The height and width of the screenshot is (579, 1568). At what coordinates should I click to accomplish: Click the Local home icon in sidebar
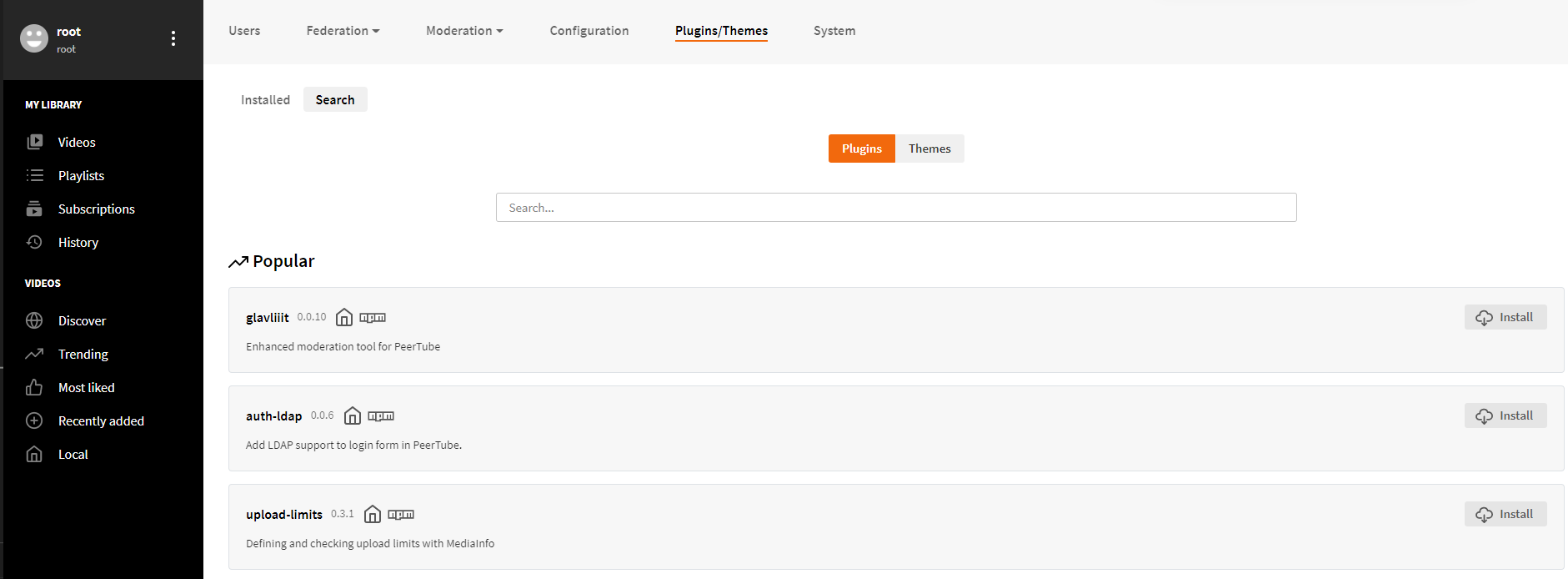pos(34,454)
